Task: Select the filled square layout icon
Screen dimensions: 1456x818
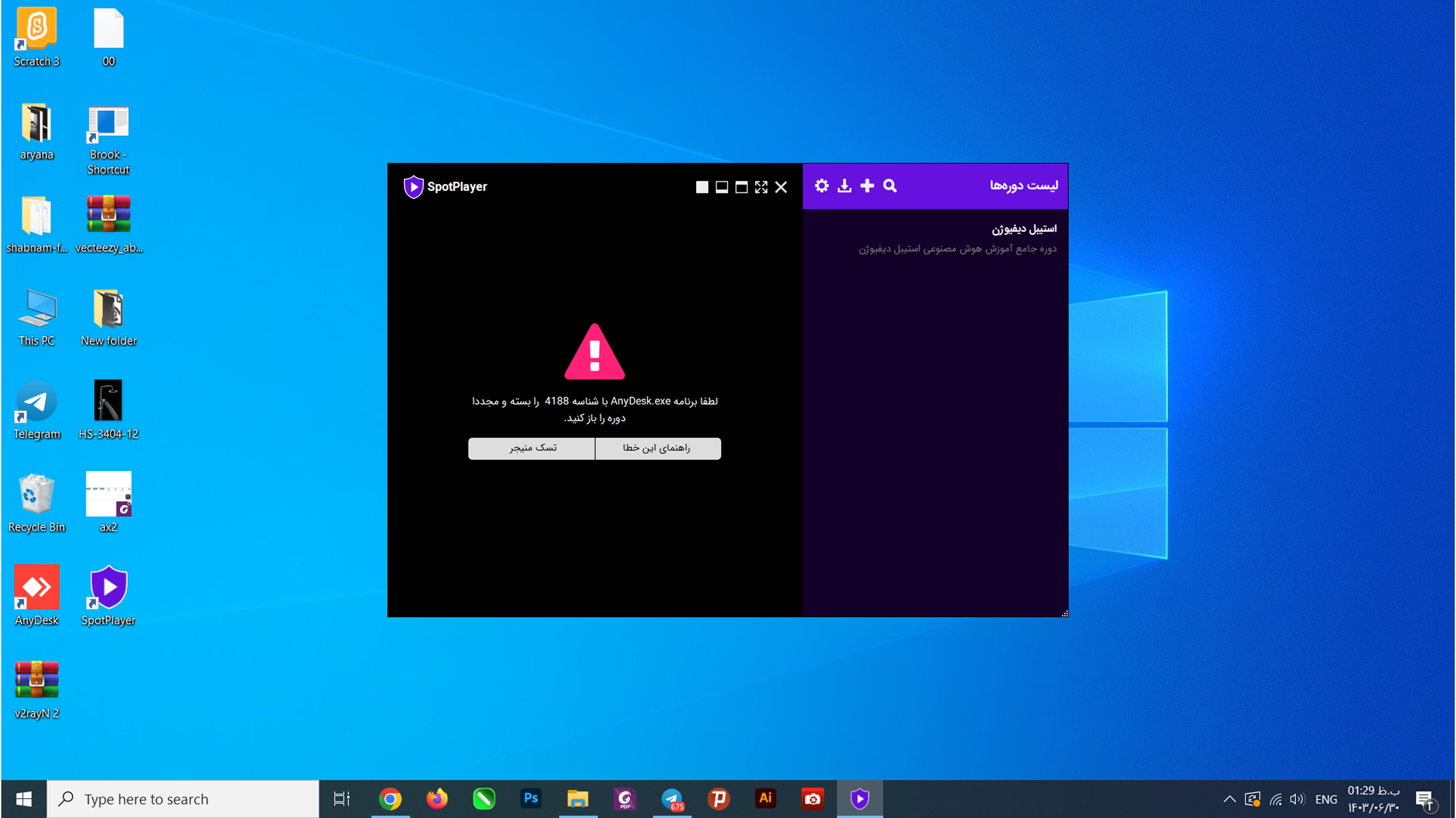Action: 701,187
